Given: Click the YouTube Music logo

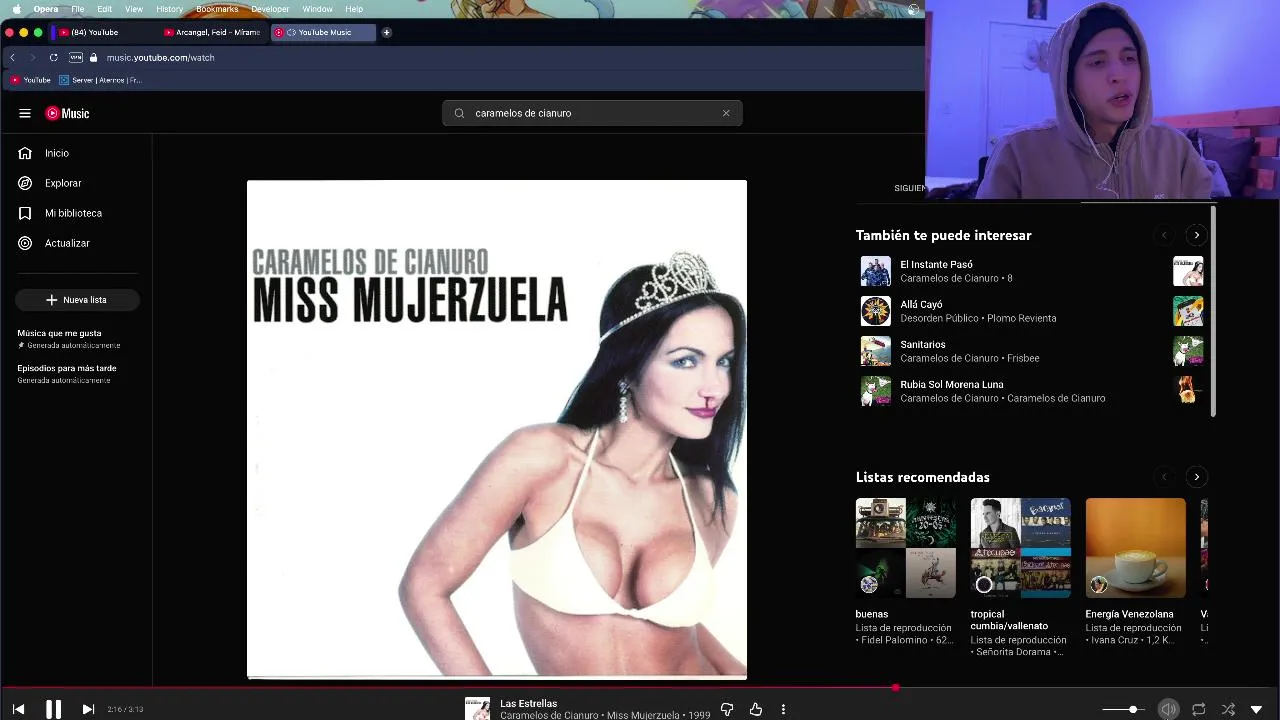Looking at the screenshot, I should [67, 113].
